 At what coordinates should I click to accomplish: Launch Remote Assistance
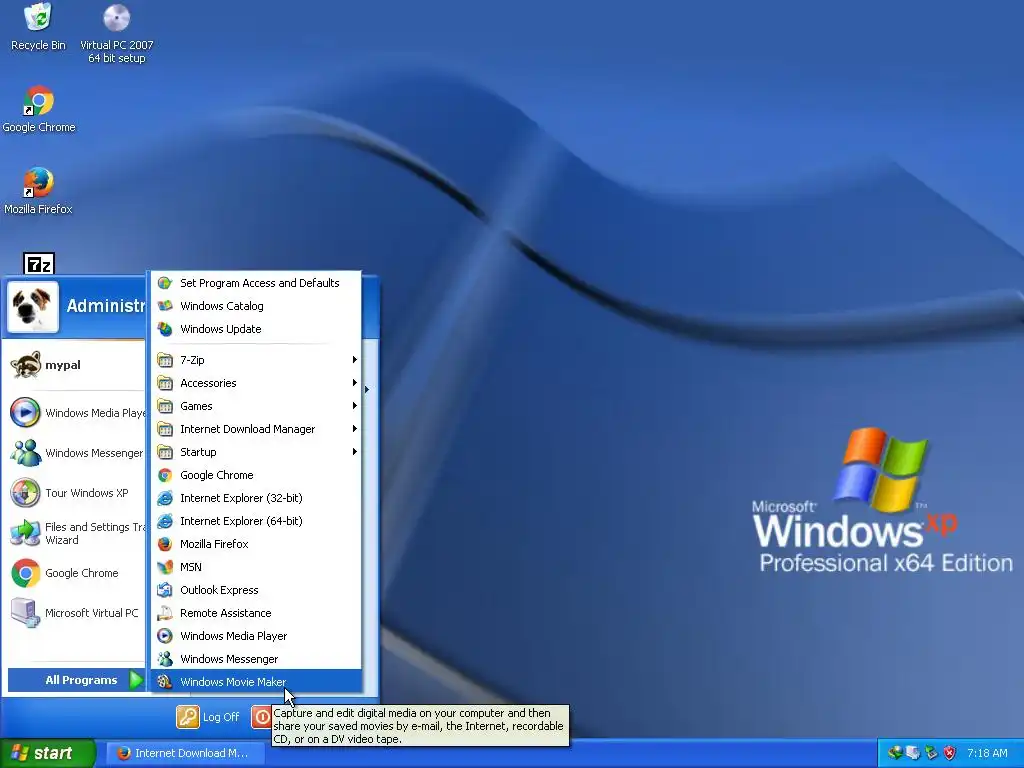pos(256,613)
